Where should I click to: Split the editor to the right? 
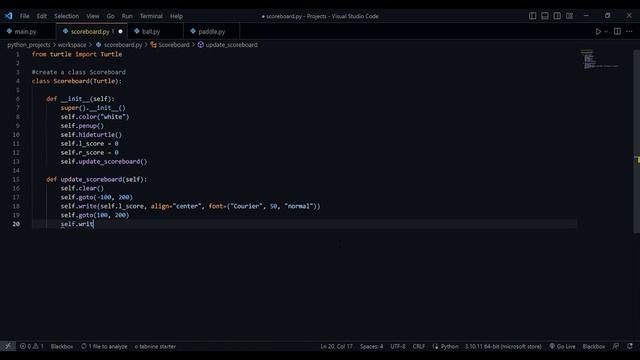coord(617,31)
